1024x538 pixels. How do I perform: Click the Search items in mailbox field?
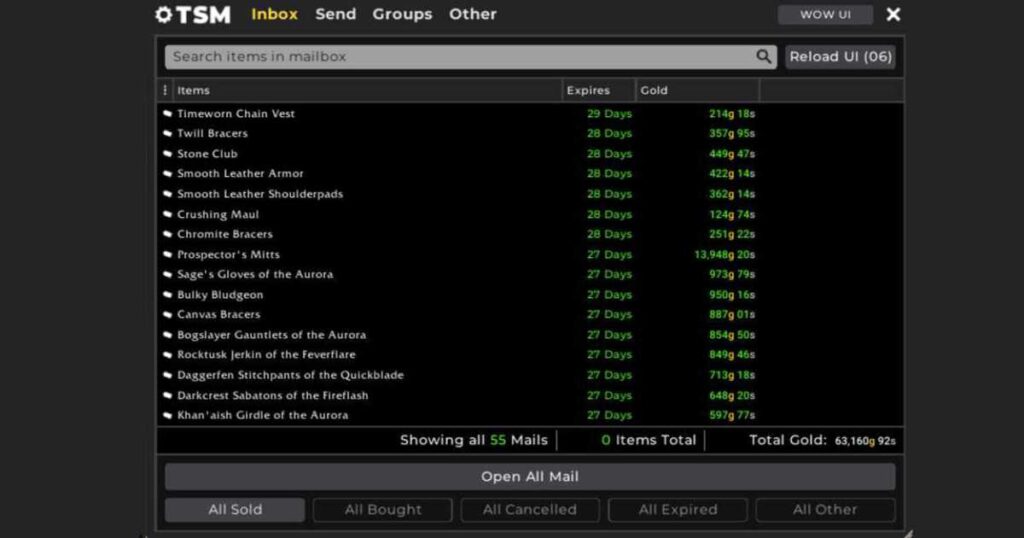(x=460, y=57)
